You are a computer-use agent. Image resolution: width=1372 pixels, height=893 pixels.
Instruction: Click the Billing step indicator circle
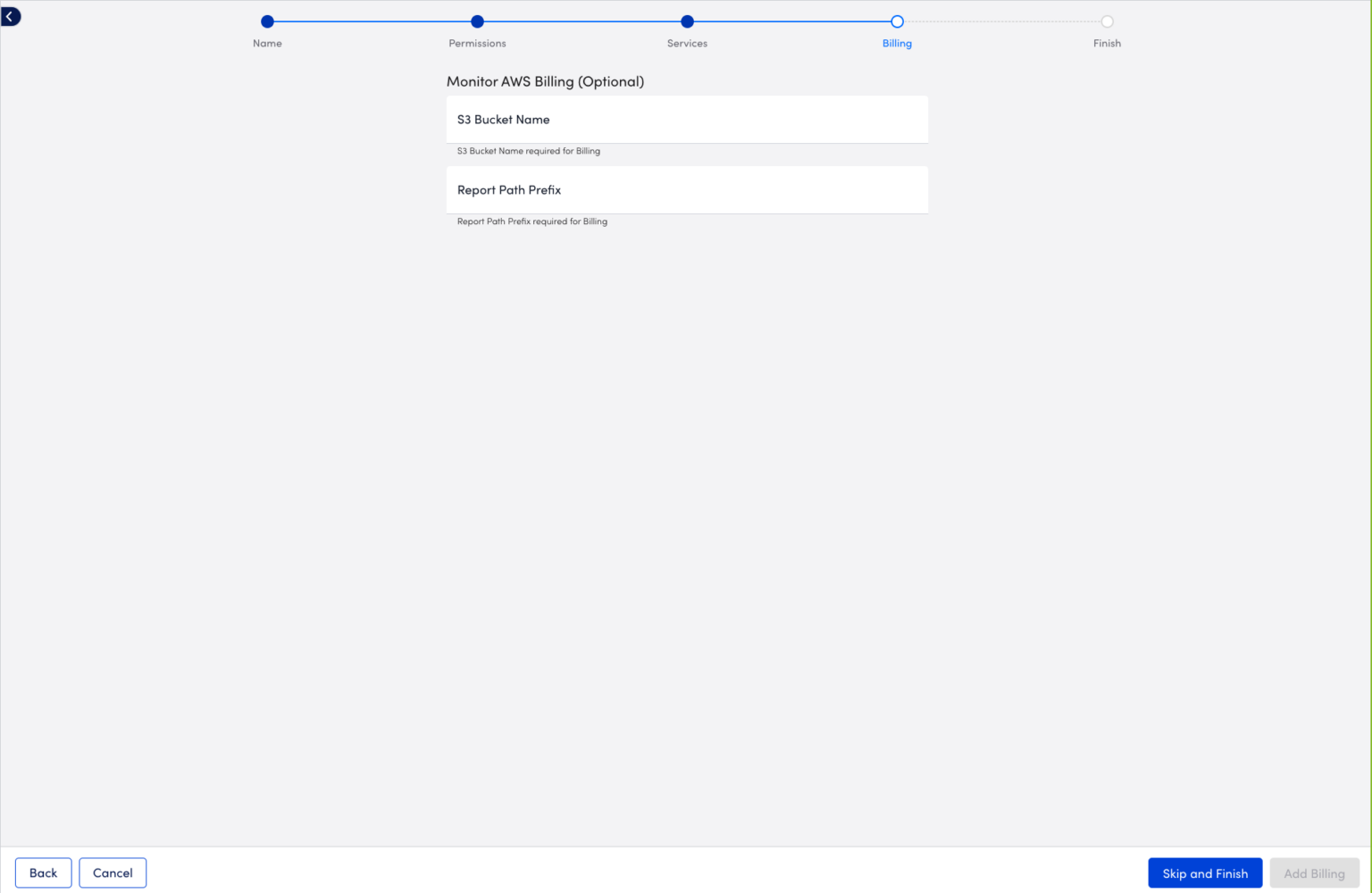[897, 21]
